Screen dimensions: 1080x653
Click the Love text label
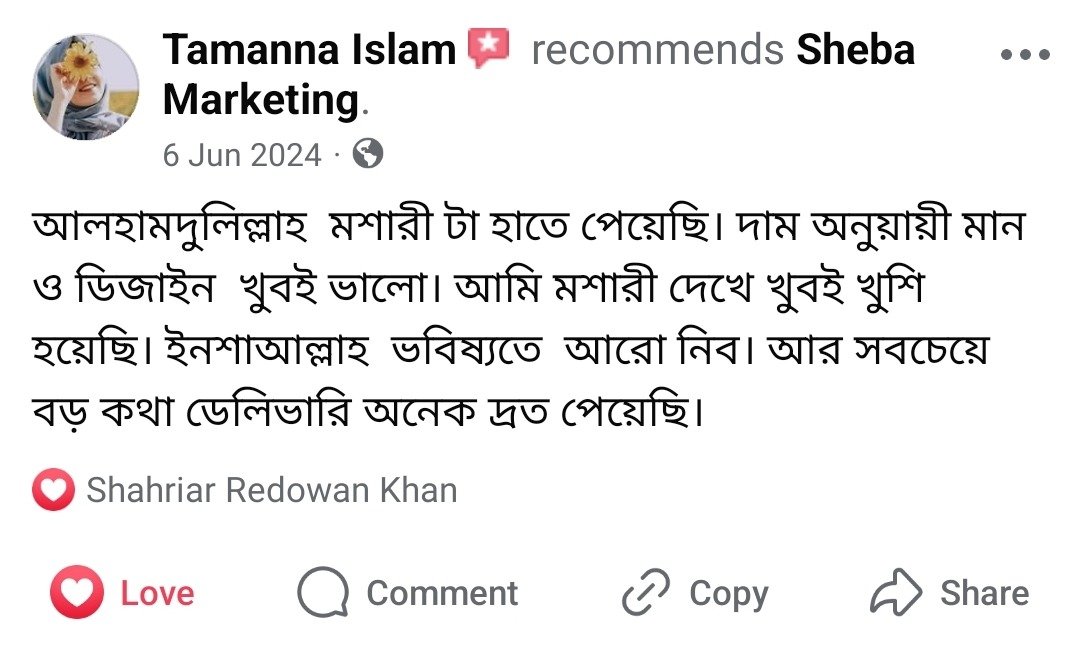pyautogui.click(x=157, y=593)
